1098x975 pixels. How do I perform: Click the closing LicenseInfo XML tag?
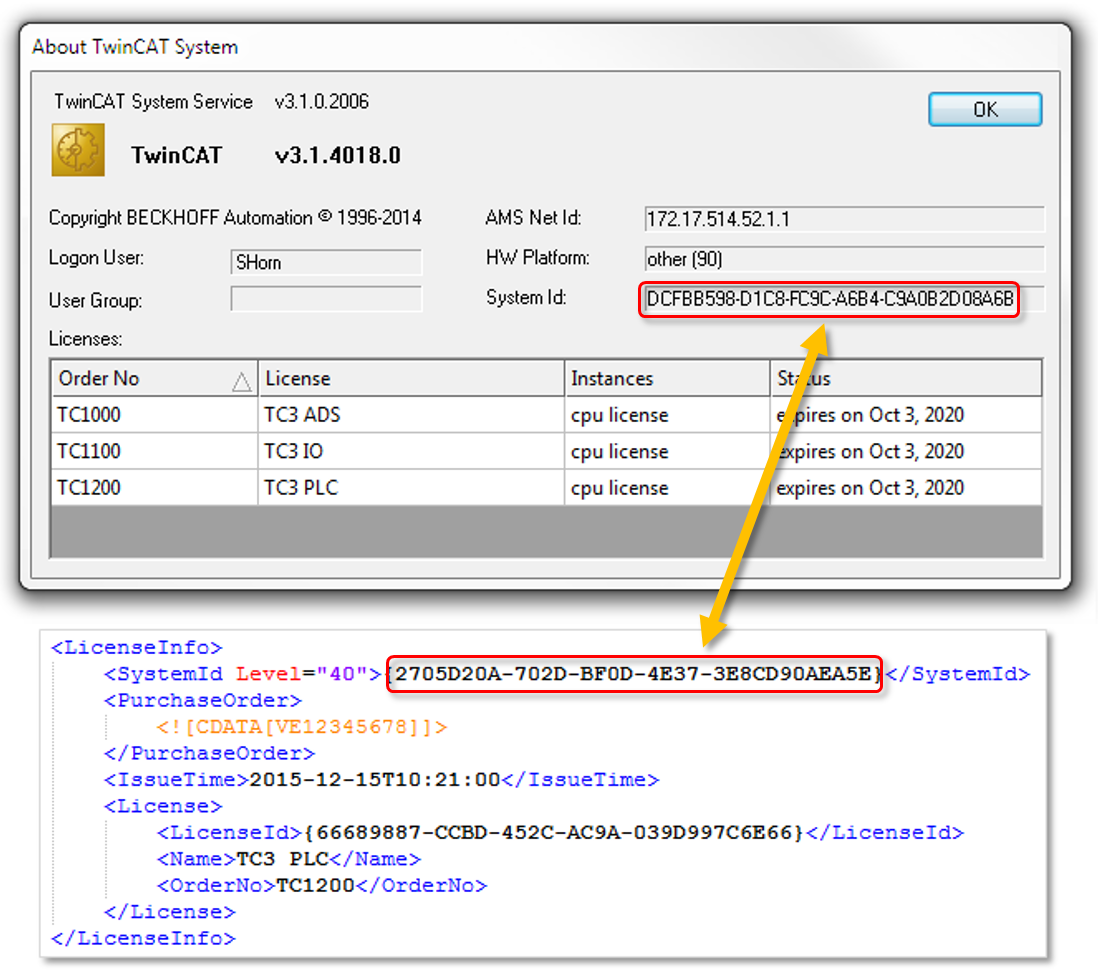144,939
